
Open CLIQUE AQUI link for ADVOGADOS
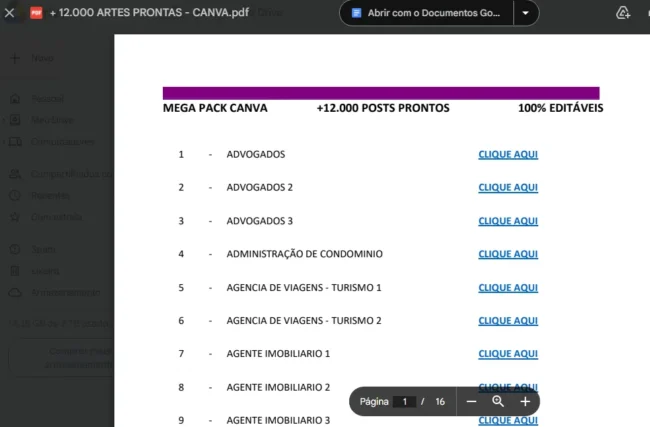(x=508, y=155)
